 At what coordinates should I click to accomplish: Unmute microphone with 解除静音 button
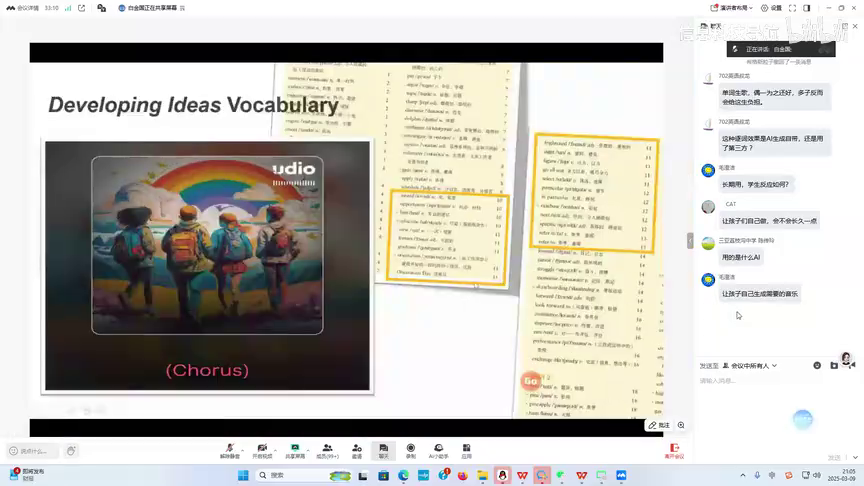(x=230, y=450)
